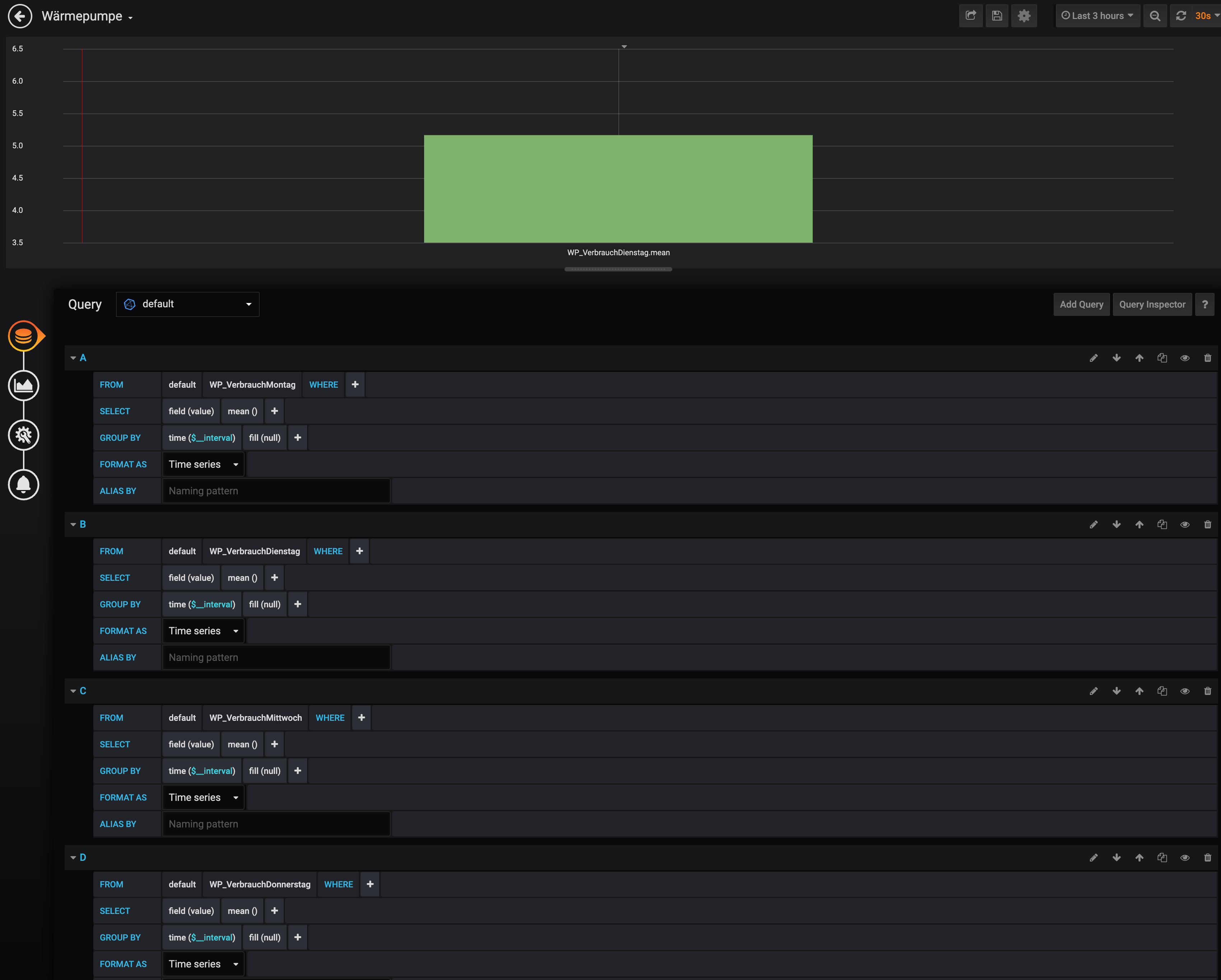Toggle edit mode pencil for query C
Viewport: 1221px width, 980px height.
tap(1094, 691)
